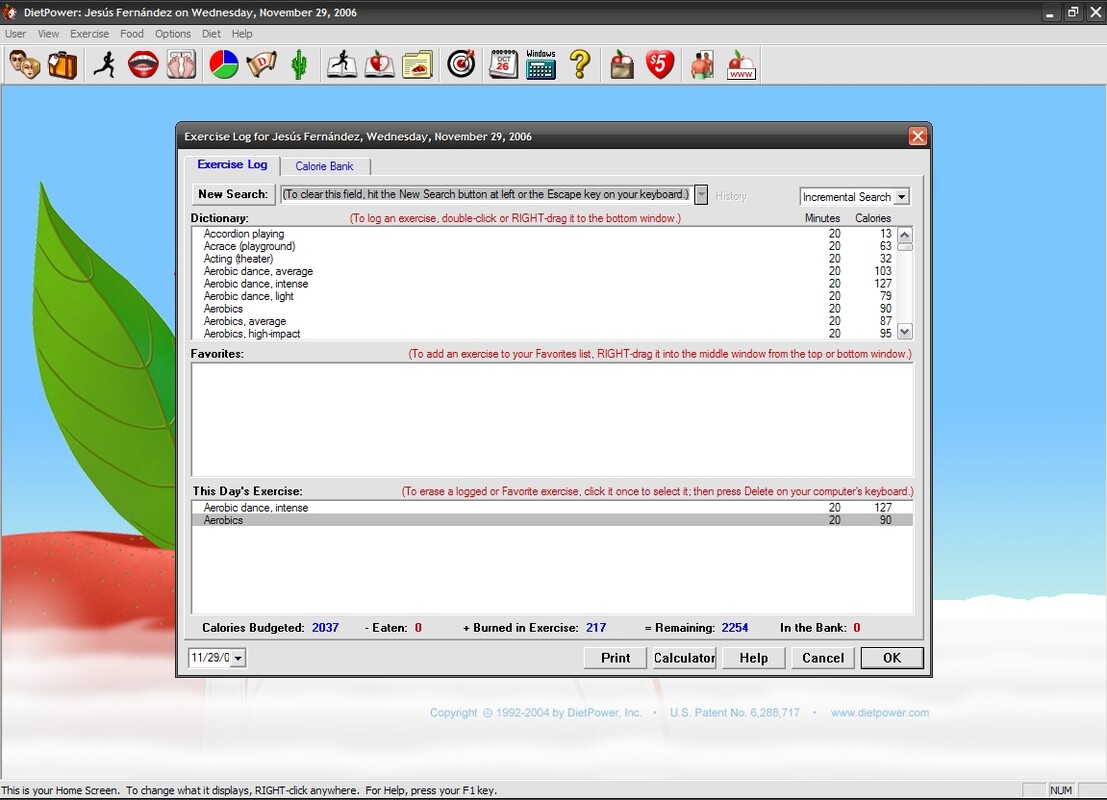Click the apple in grocery bag icon
The height and width of the screenshot is (800, 1107).
(x=622, y=65)
